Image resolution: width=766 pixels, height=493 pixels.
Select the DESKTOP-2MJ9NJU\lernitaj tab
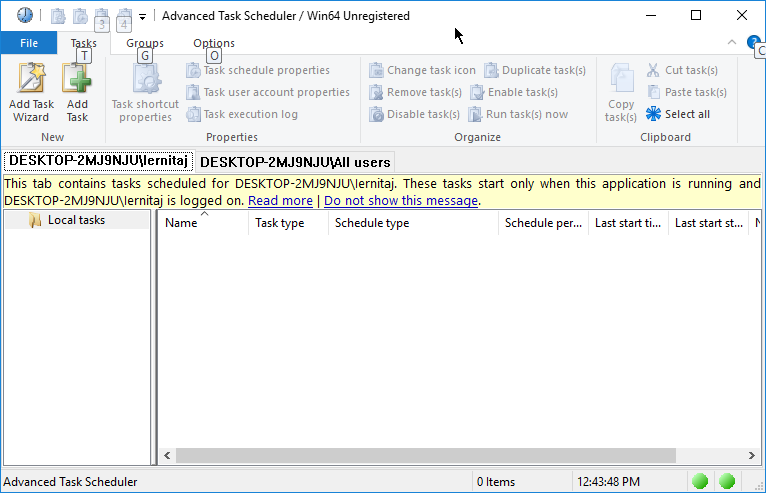[98, 161]
